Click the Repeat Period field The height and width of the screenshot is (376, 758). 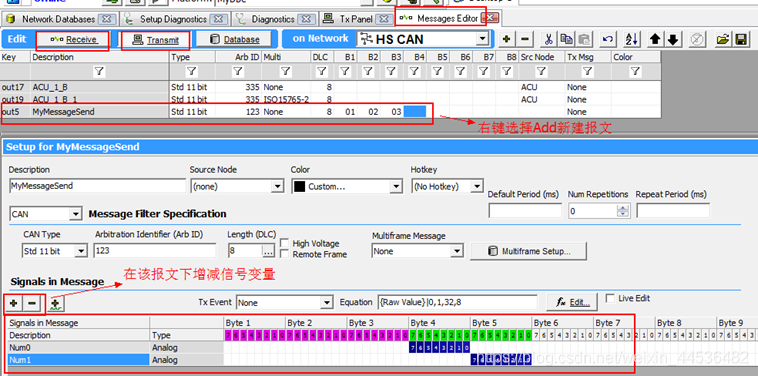click(x=673, y=211)
